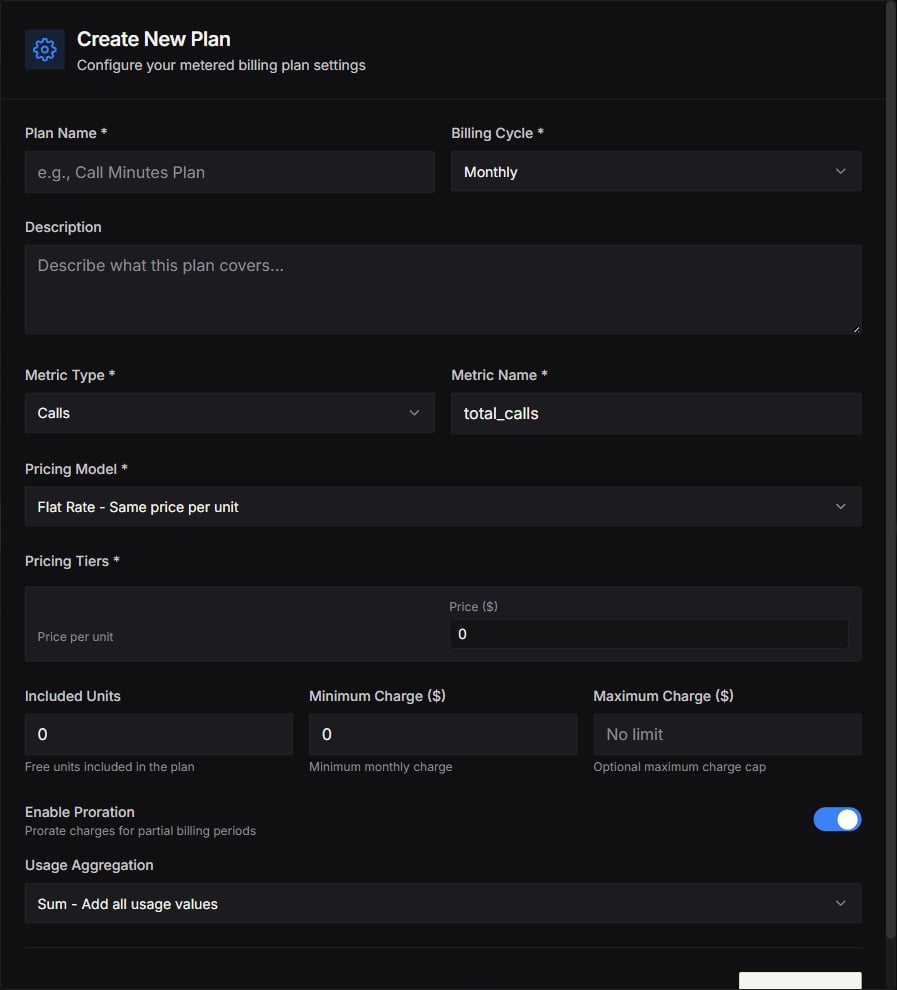Screen dimensions: 897x990
Task: Open the Billing Cycle dropdown showing Monthly
Action: click(x=656, y=171)
